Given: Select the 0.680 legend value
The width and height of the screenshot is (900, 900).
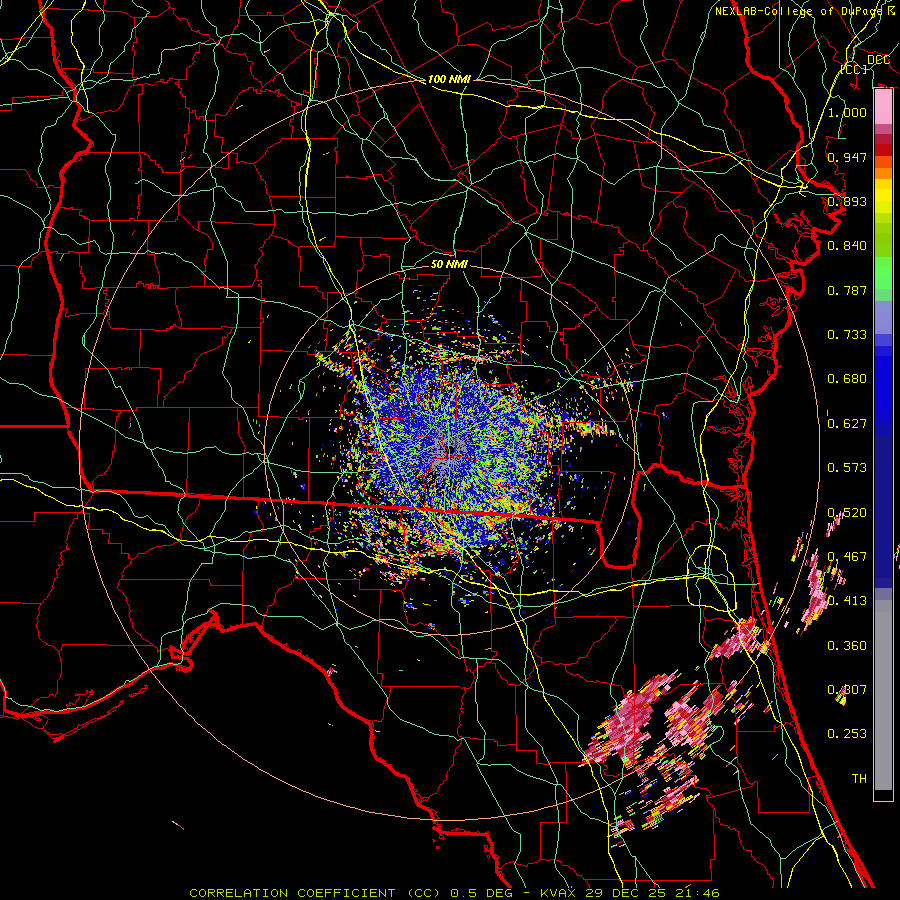Looking at the screenshot, I should tap(847, 379).
